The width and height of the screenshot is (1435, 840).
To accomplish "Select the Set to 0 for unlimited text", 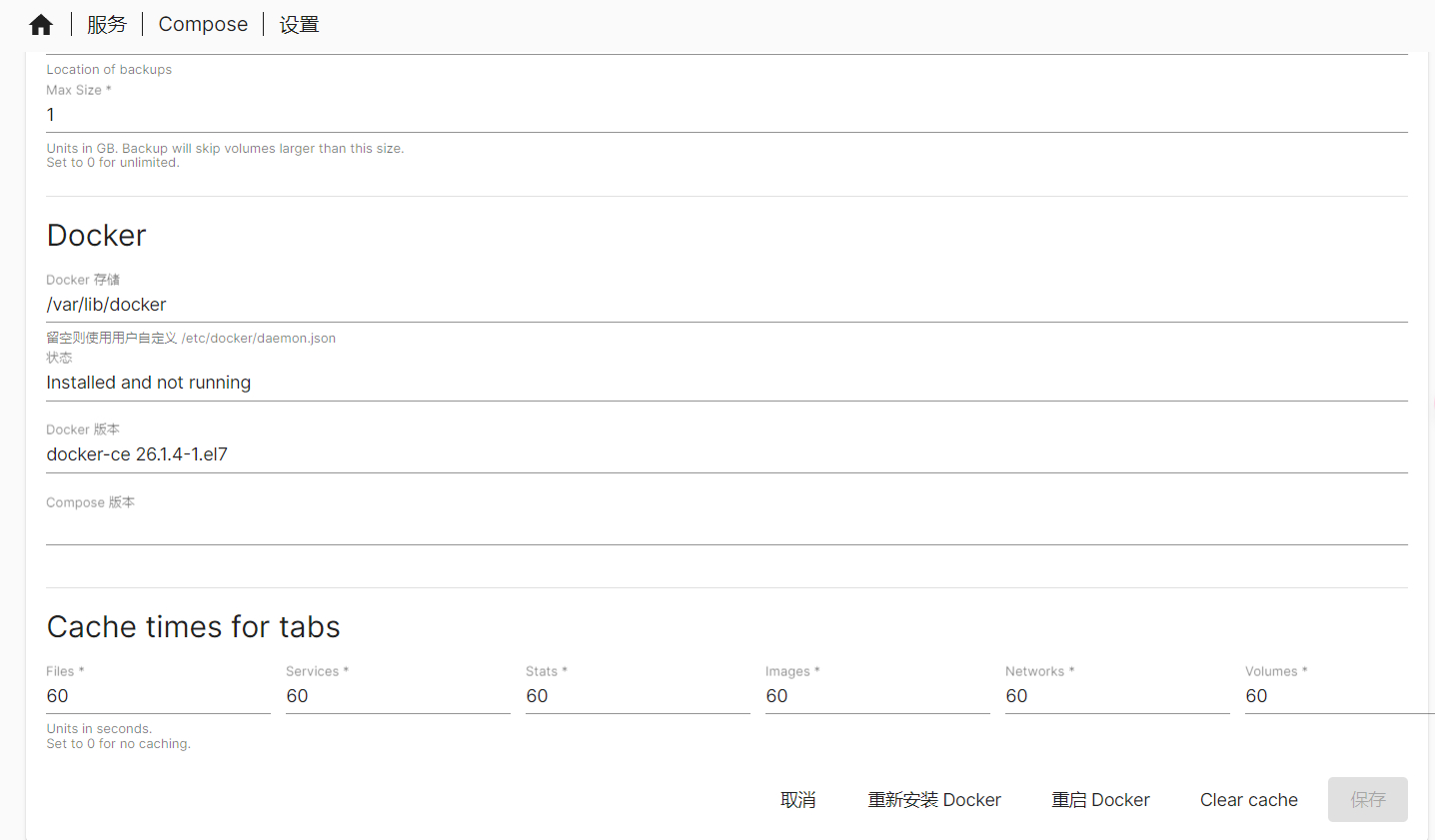I will pos(113,163).
